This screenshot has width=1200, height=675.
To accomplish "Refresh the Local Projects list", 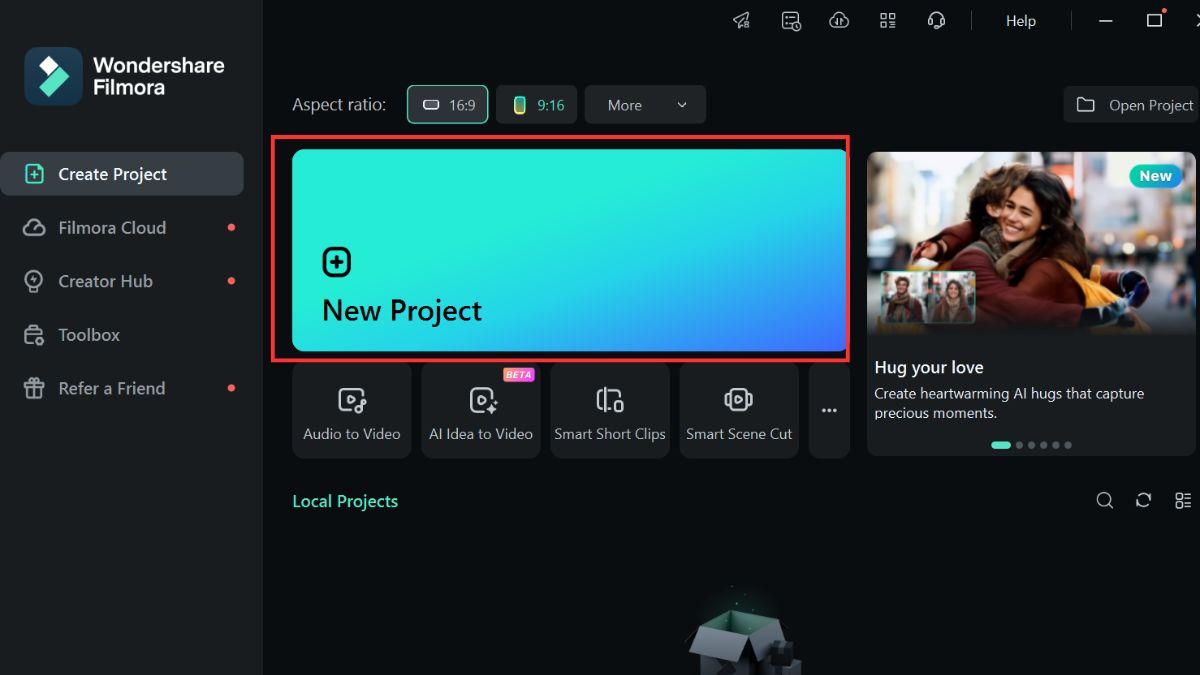I will point(1144,501).
